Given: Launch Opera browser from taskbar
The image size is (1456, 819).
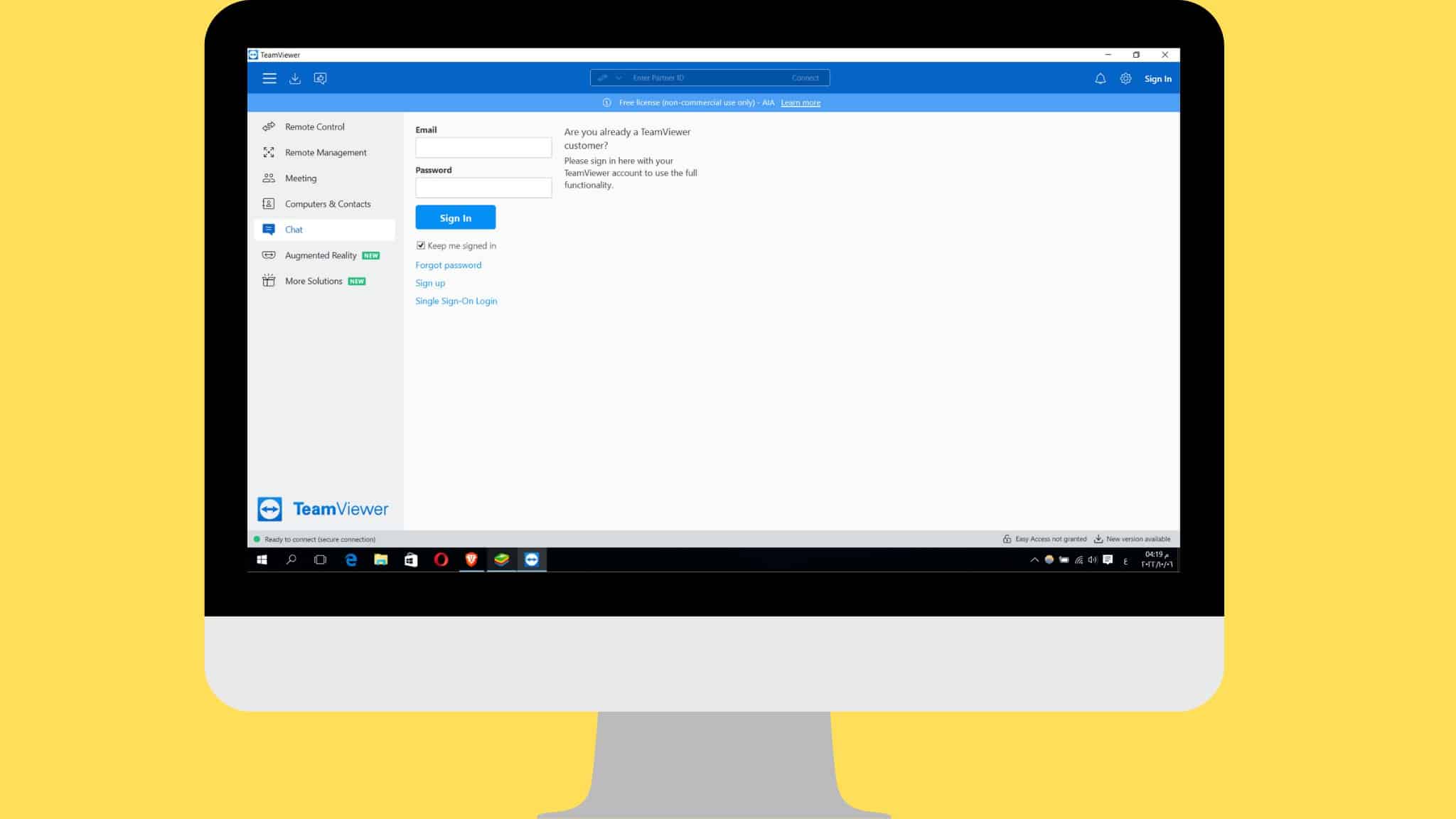Looking at the screenshot, I should (441, 560).
